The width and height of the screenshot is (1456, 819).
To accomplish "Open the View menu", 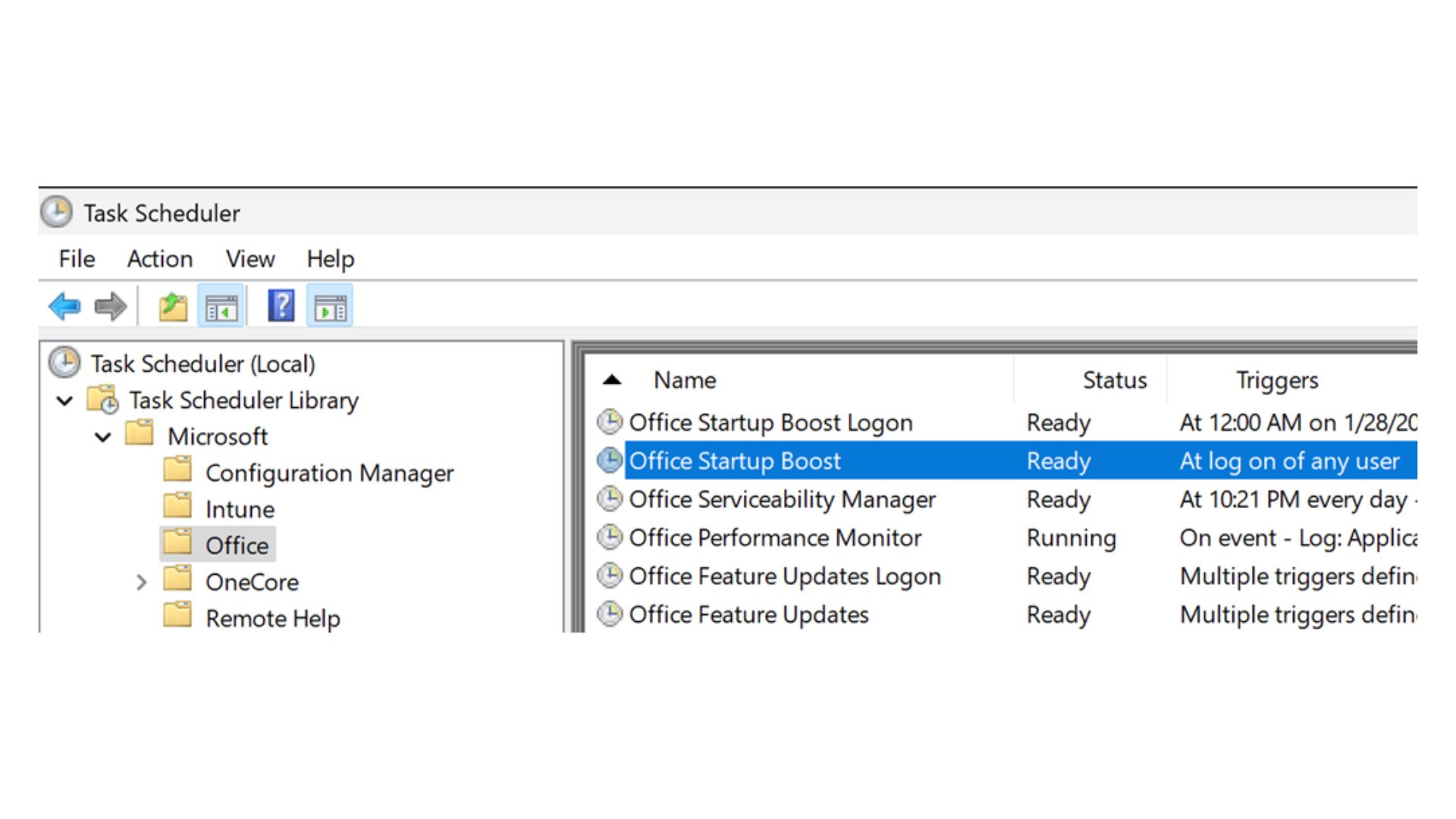I will coord(250,259).
